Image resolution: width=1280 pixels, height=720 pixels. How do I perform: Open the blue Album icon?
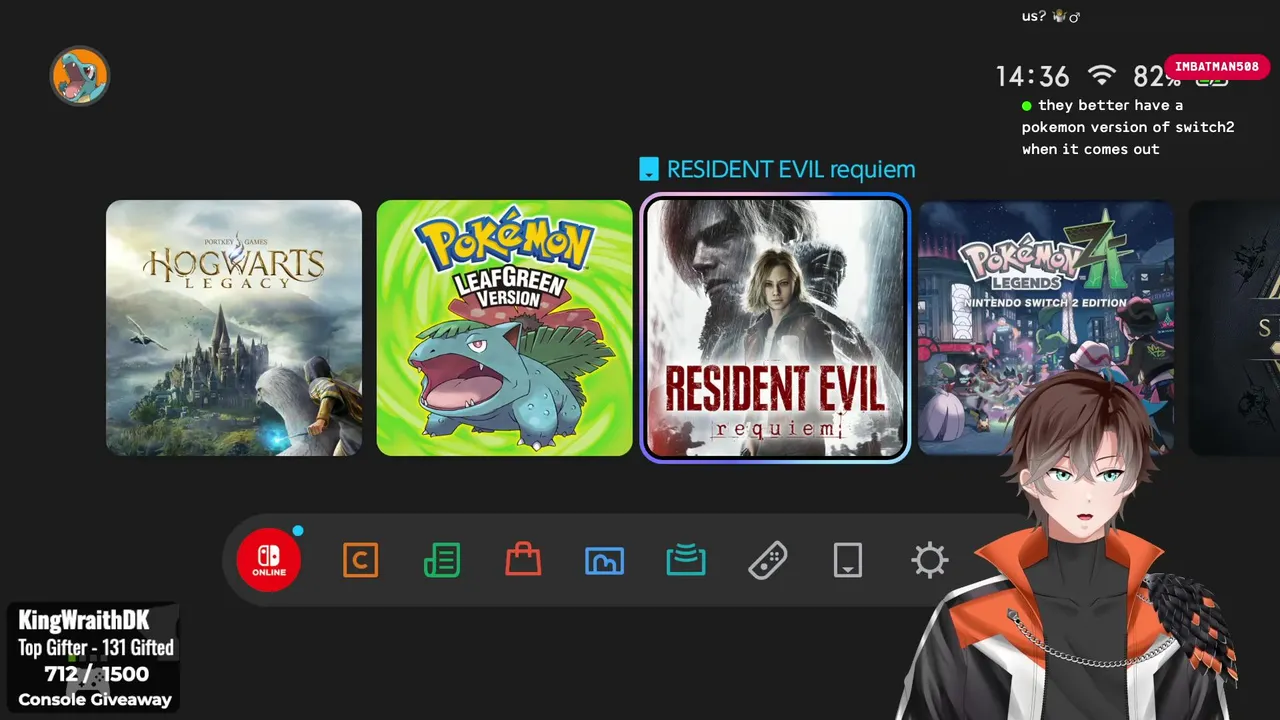point(604,560)
